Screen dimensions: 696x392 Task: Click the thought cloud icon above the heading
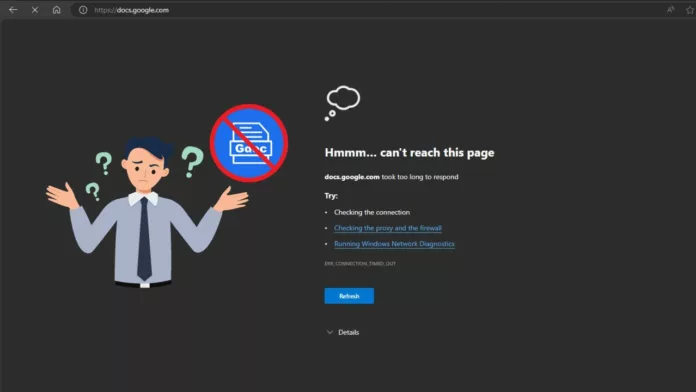[342, 103]
